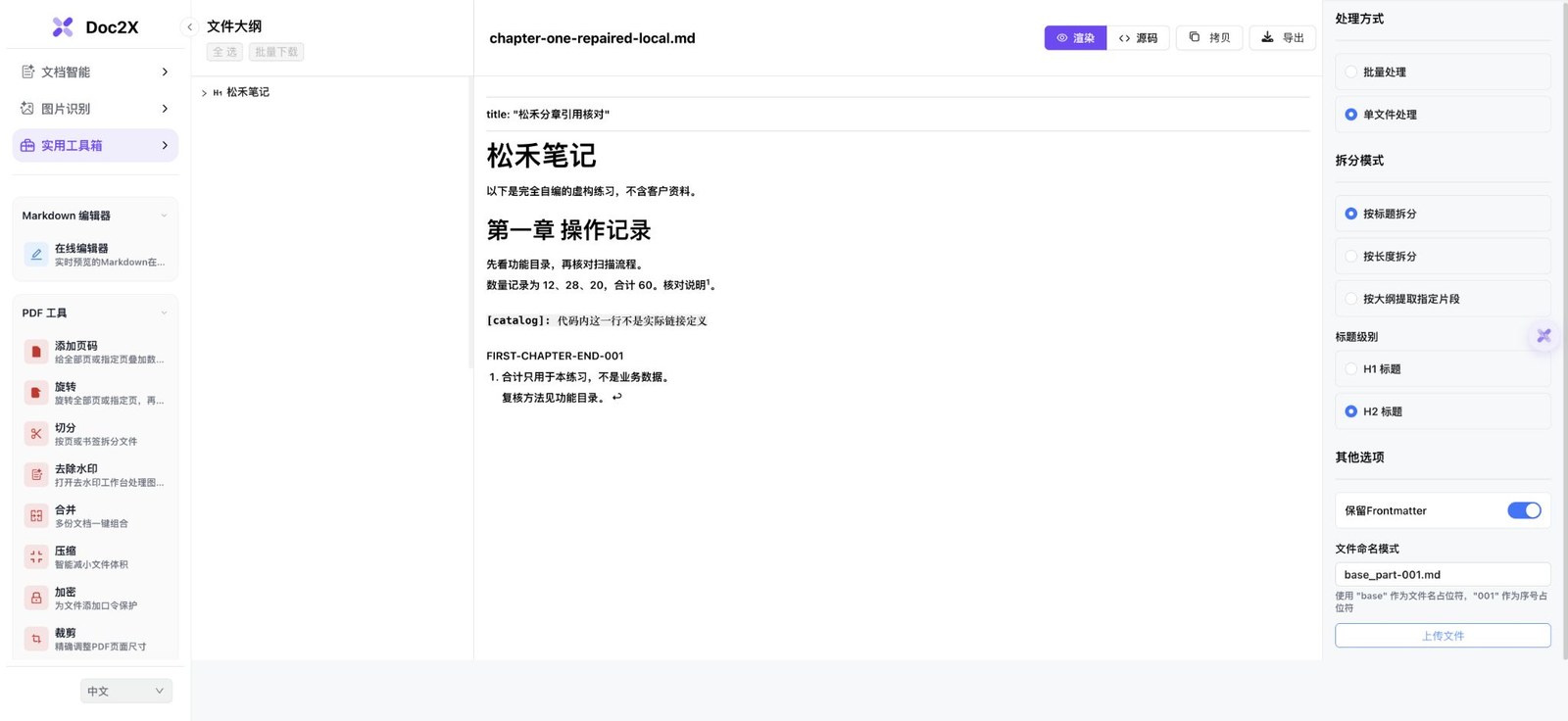Click the 批量下载 batch download button
The width and height of the screenshot is (1568, 721).
click(276, 52)
